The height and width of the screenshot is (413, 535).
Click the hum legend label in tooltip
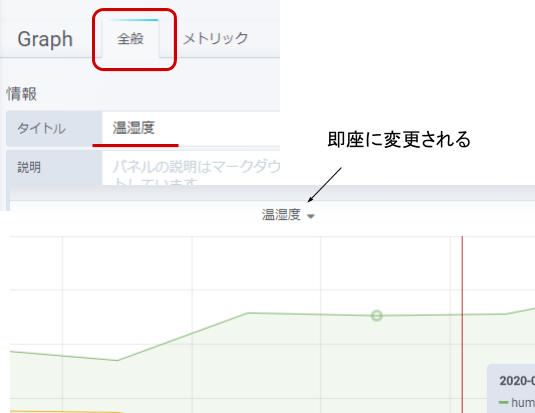523,403
